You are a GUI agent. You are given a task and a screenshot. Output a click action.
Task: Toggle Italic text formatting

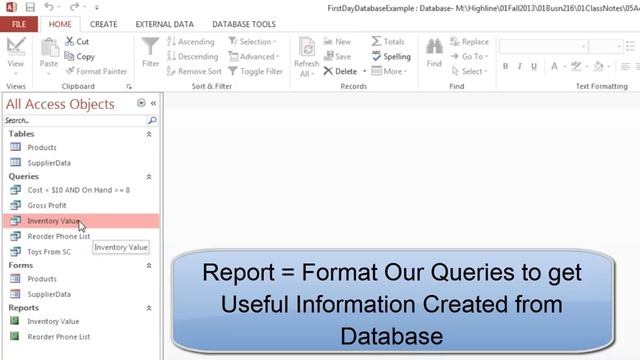(x=520, y=66)
